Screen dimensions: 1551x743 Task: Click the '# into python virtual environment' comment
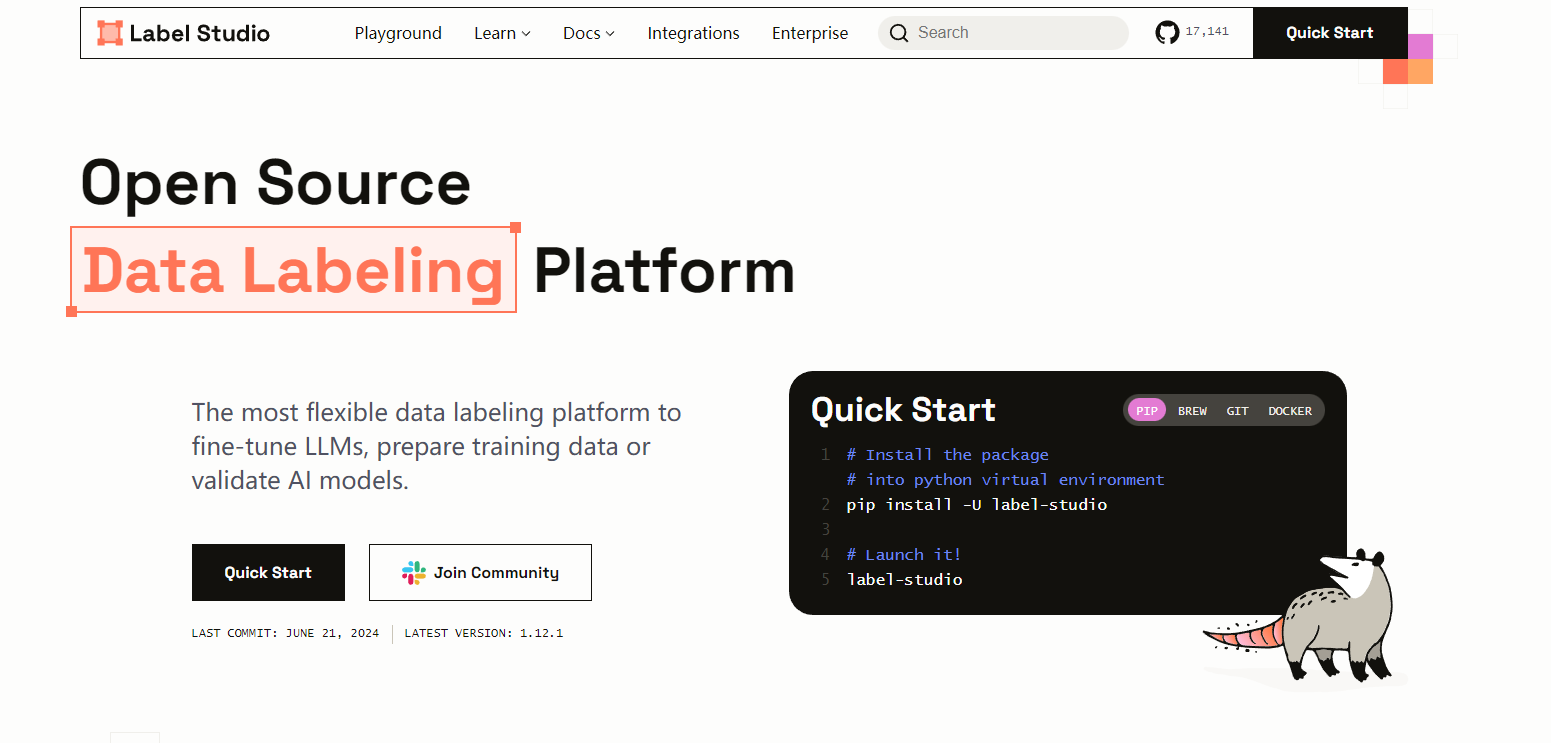click(1005, 480)
